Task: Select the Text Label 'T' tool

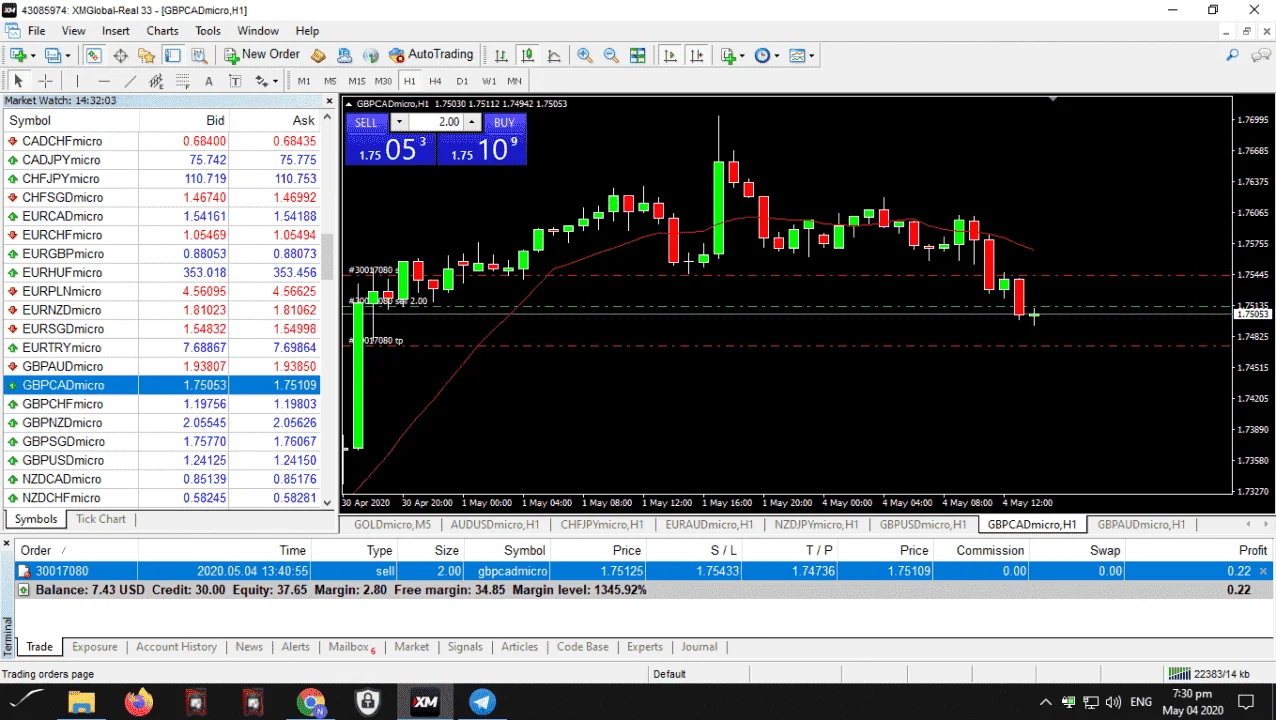Action: click(x=235, y=81)
